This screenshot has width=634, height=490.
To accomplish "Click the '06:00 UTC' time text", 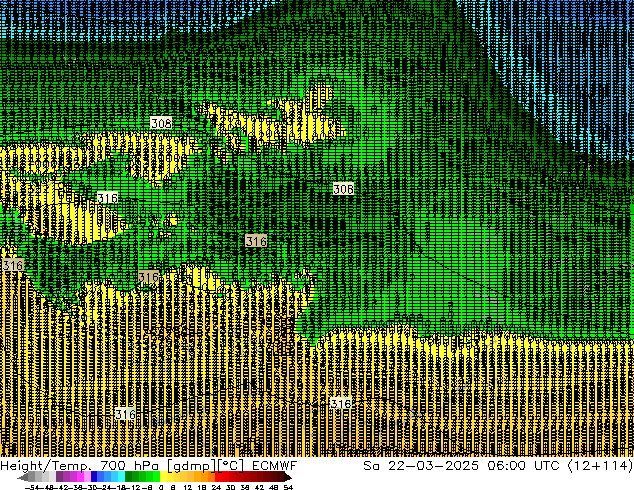I will click(x=524, y=466).
